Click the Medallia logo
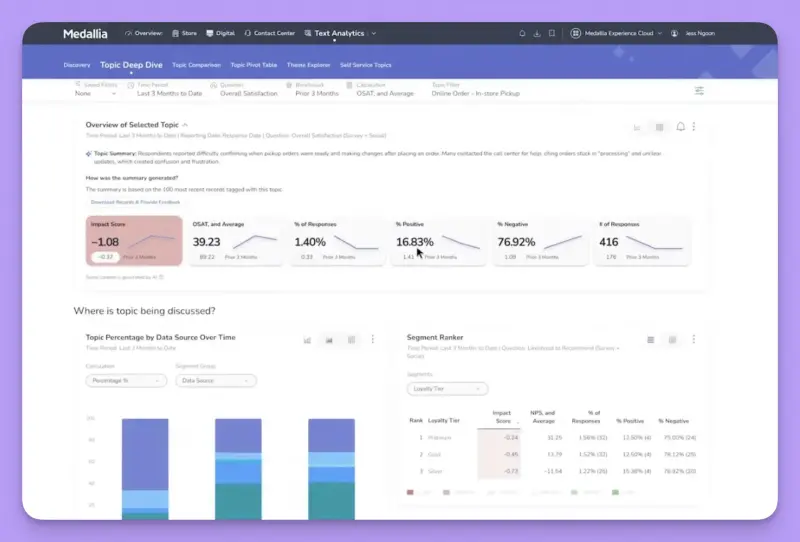This screenshot has width=800, height=542. click(85, 34)
